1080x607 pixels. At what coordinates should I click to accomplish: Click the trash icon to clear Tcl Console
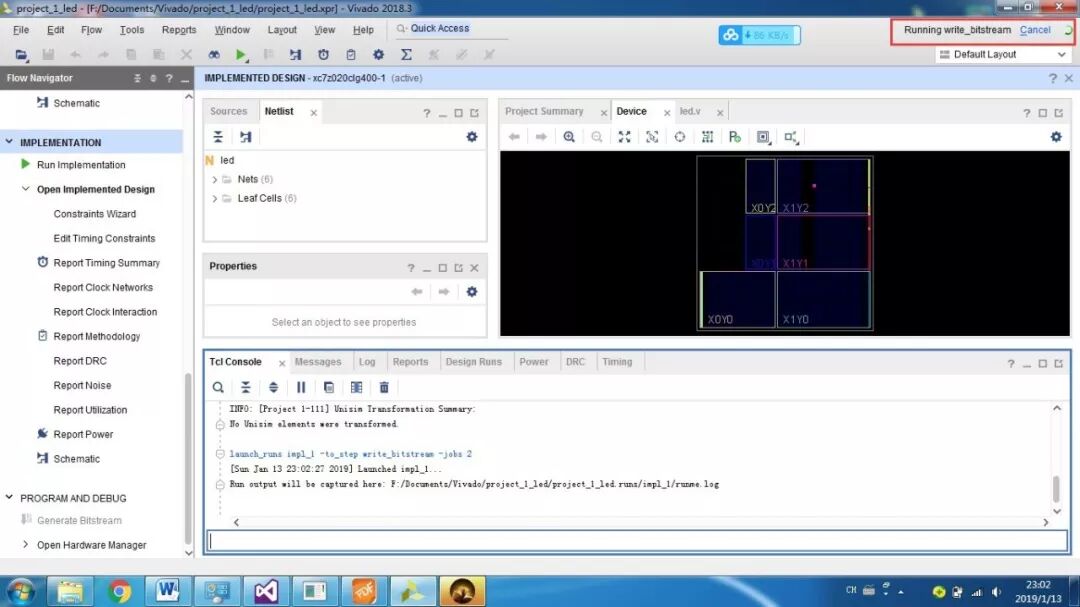click(x=384, y=387)
